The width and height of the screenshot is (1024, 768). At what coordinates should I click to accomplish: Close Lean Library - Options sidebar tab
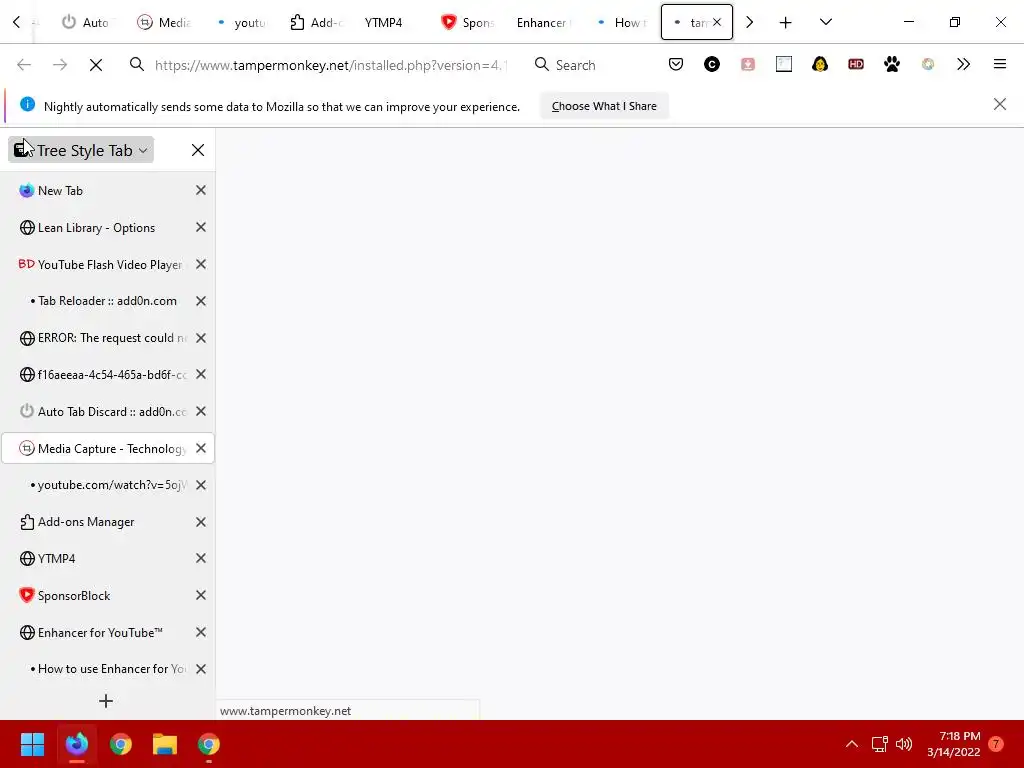(x=201, y=227)
